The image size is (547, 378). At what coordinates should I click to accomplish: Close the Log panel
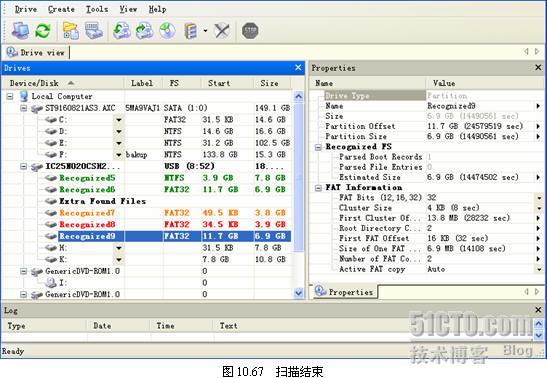[538, 310]
